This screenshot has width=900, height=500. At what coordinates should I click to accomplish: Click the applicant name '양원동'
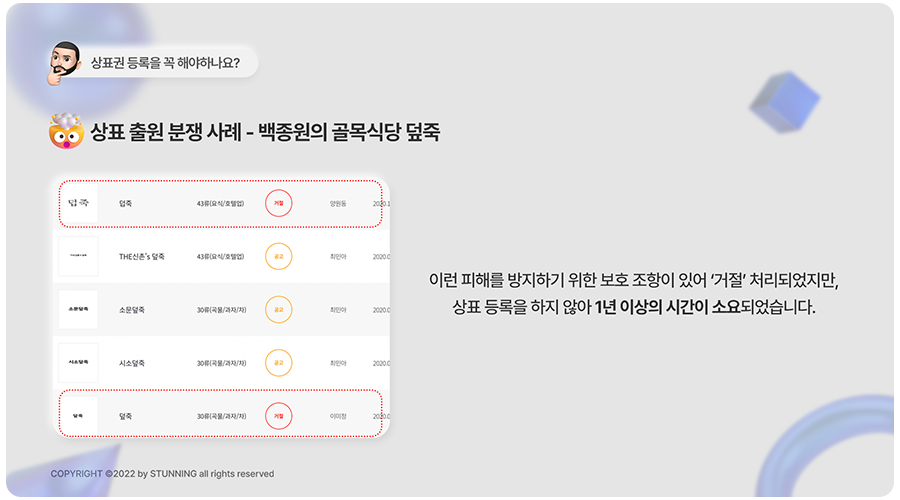coord(338,203)
